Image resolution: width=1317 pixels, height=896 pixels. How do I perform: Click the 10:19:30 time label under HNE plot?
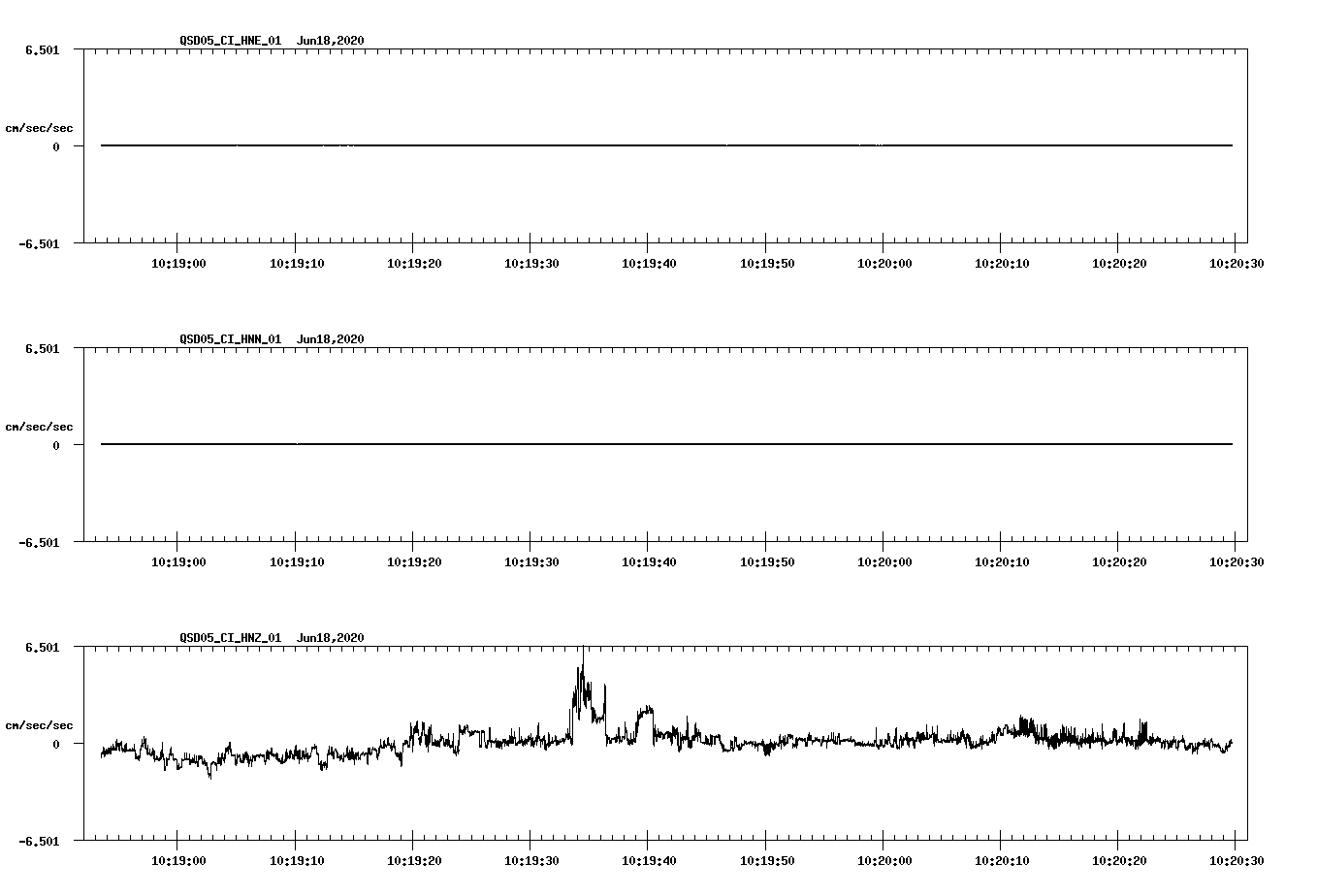(530, 263)
